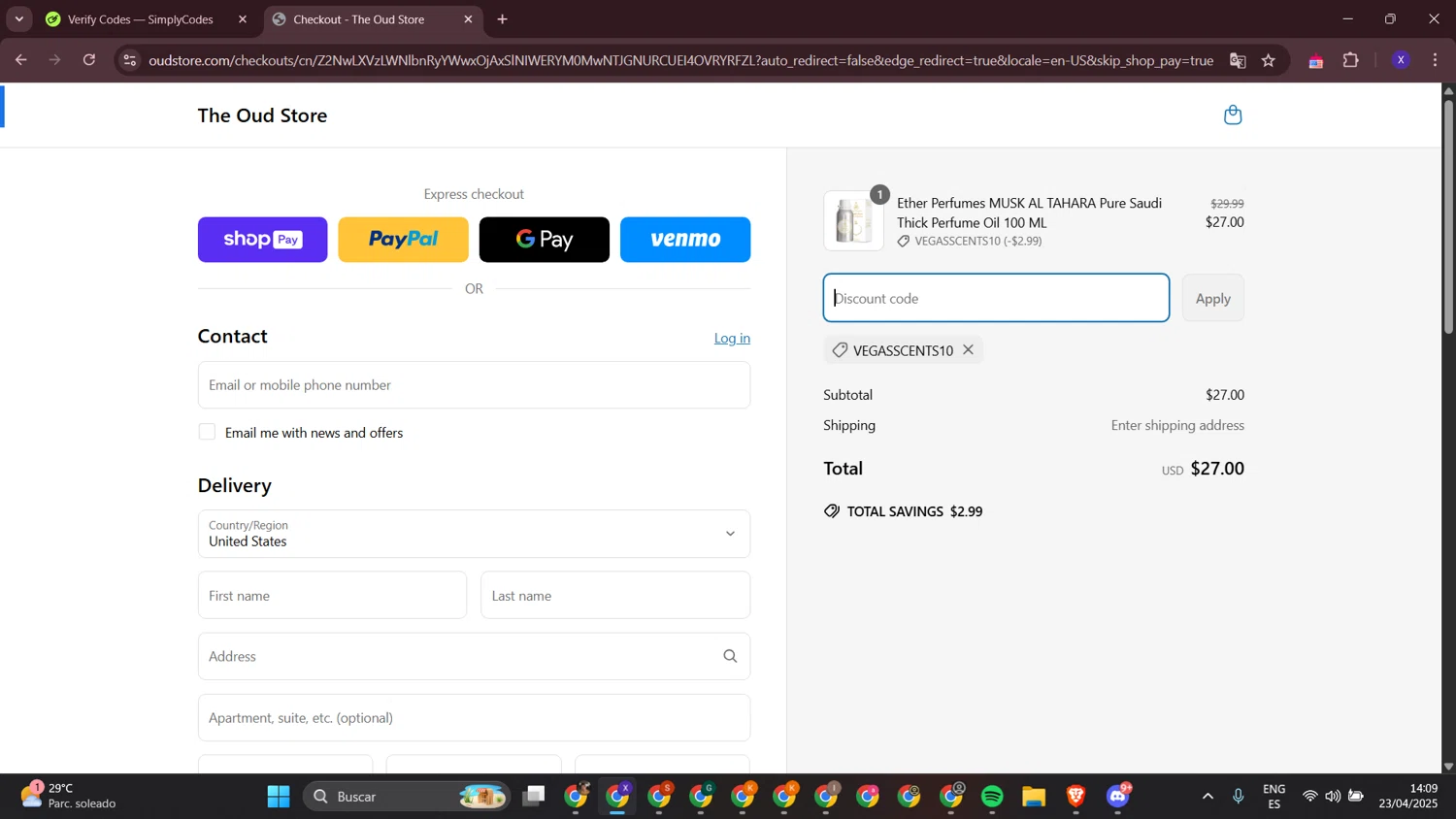Click the TOTAL SAVINGS $2.99 text
1456x819 pixels.
click(x=914, y=511)
